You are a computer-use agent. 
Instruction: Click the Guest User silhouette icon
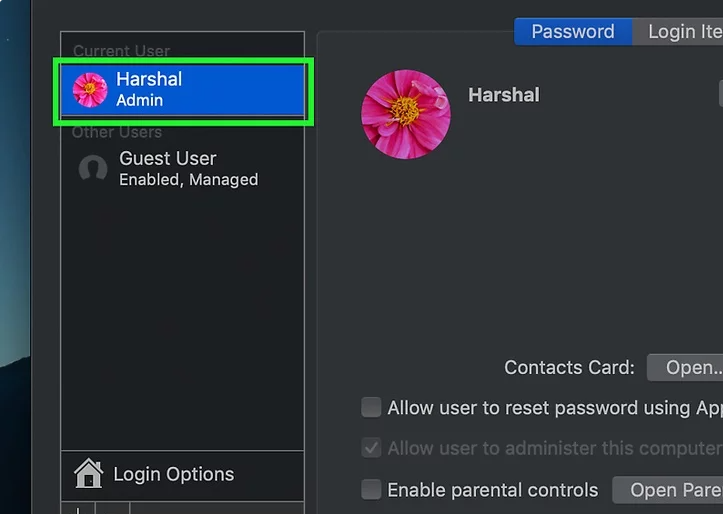[93, 169]
